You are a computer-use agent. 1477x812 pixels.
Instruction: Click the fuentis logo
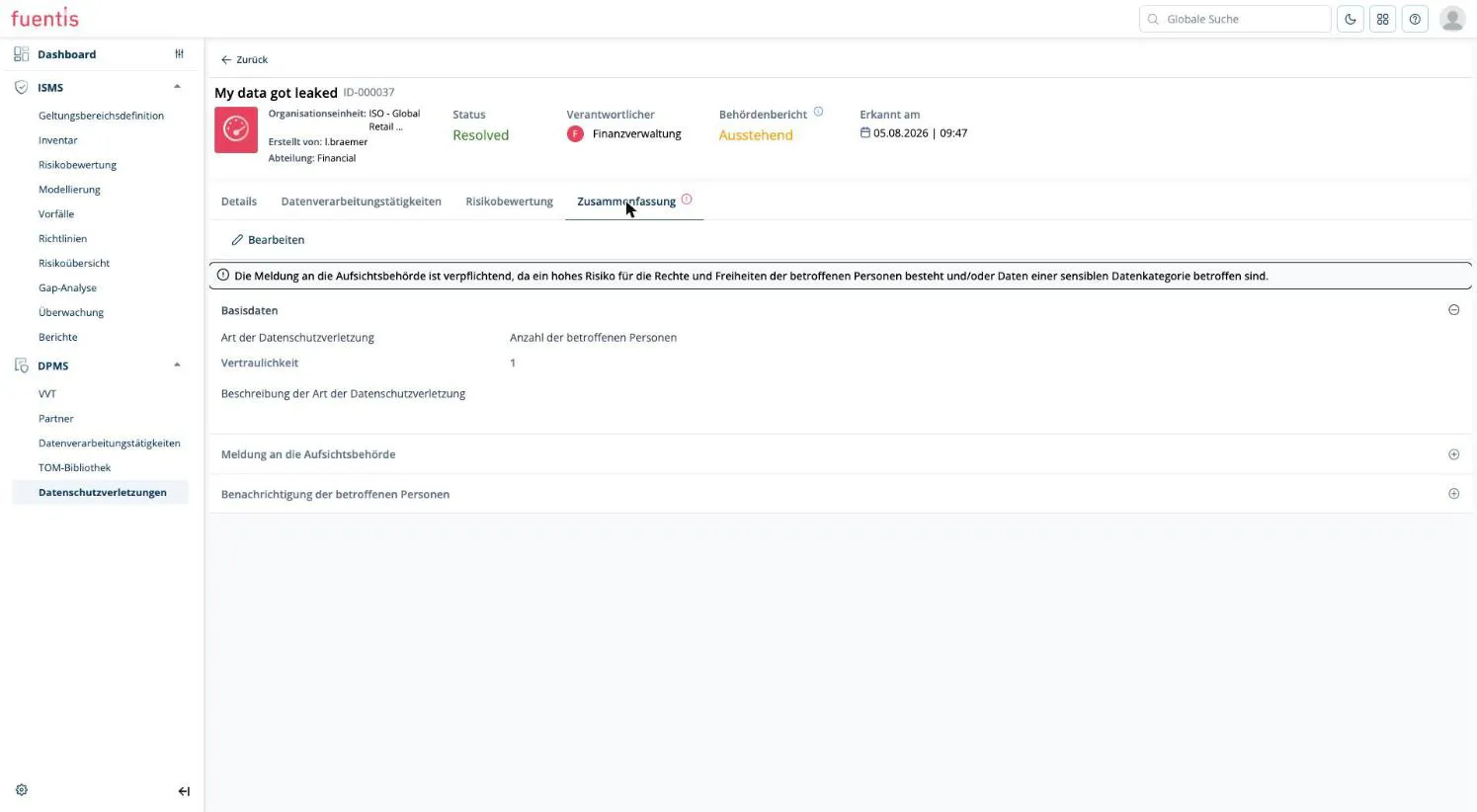44,18
